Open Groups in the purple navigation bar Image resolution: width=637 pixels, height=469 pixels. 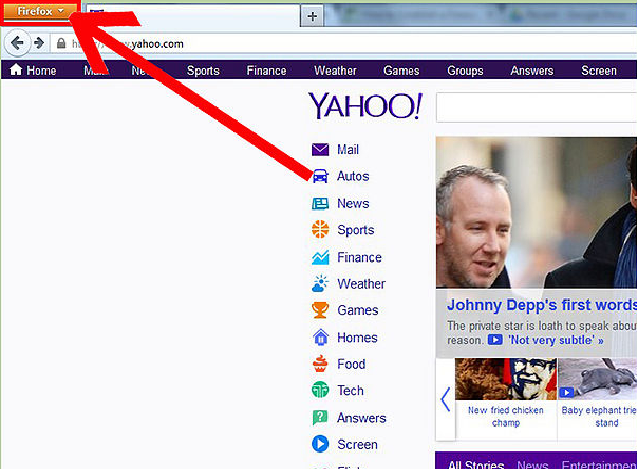[465, 71]
